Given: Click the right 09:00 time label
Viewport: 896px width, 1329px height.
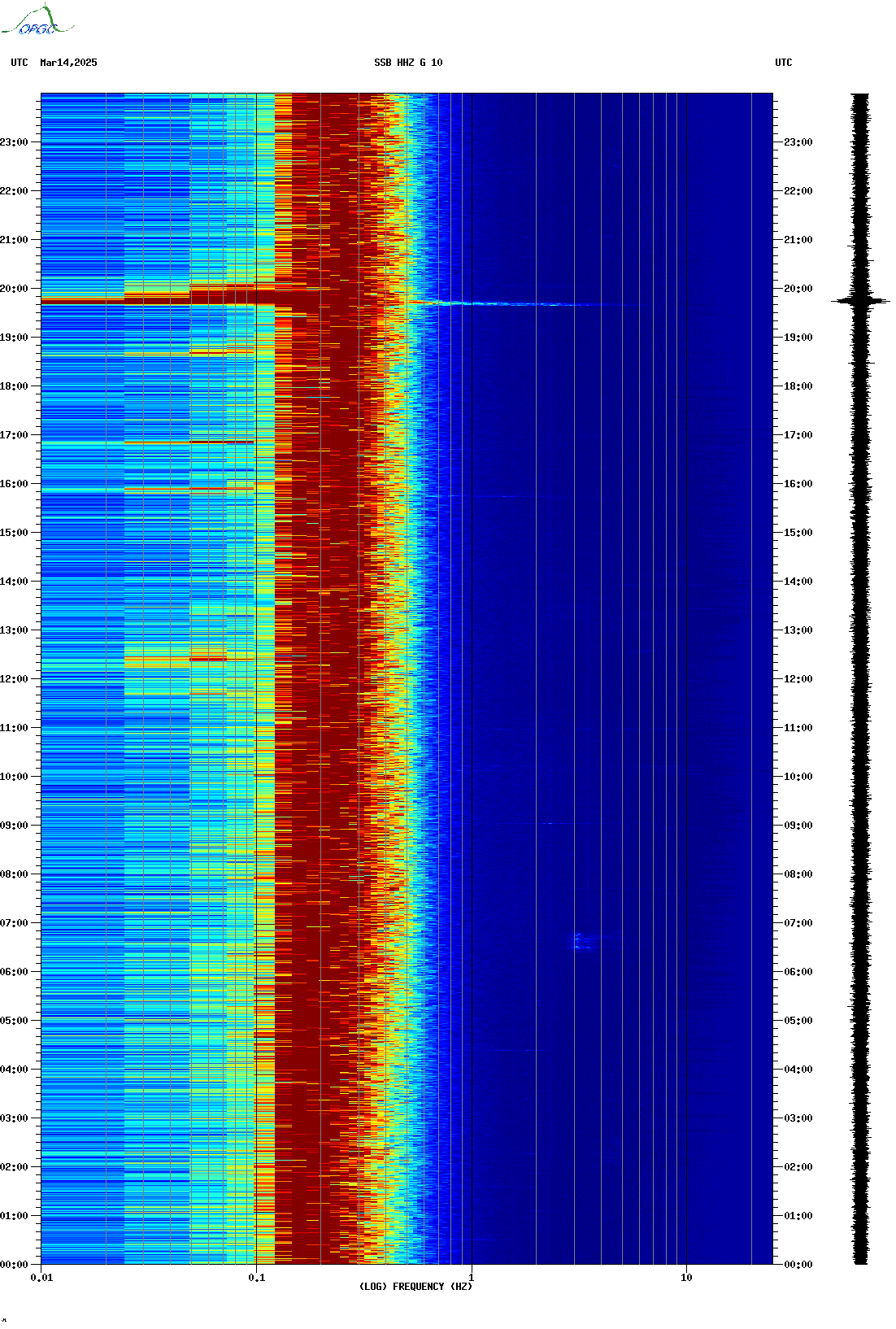Looking at the screenshot, I should 798,826.
